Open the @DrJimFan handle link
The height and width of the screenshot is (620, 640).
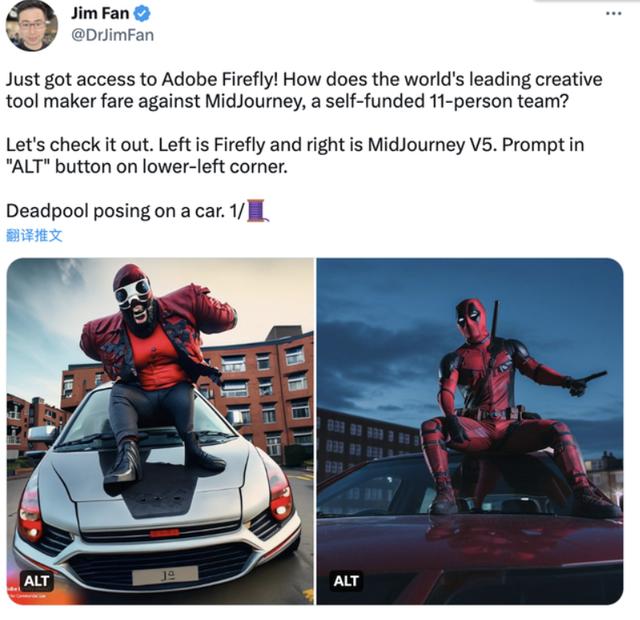[x=112, y=36]
